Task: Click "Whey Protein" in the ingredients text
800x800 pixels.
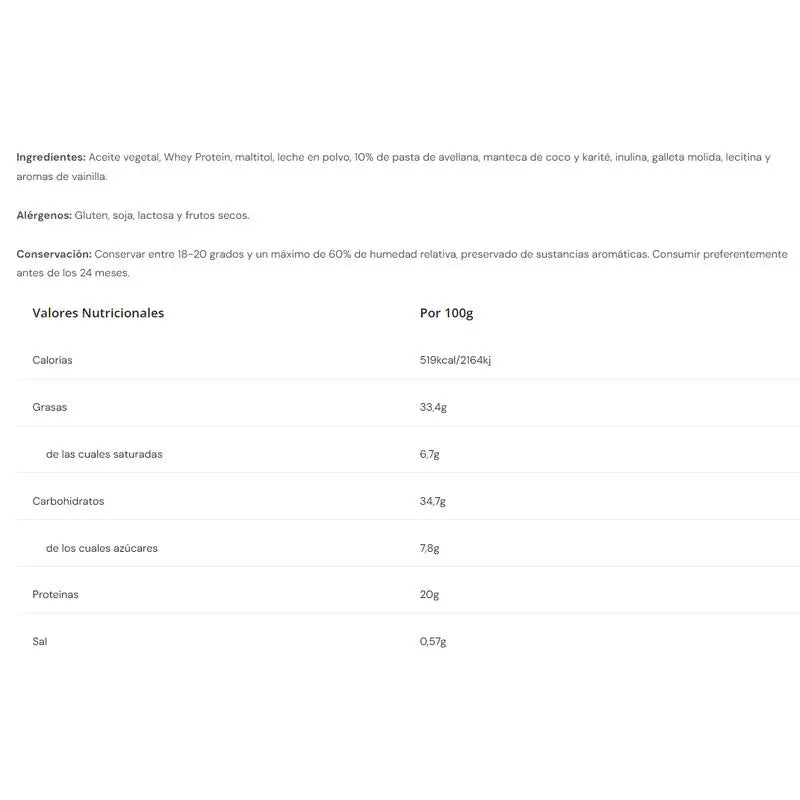Action: [197, 158]
